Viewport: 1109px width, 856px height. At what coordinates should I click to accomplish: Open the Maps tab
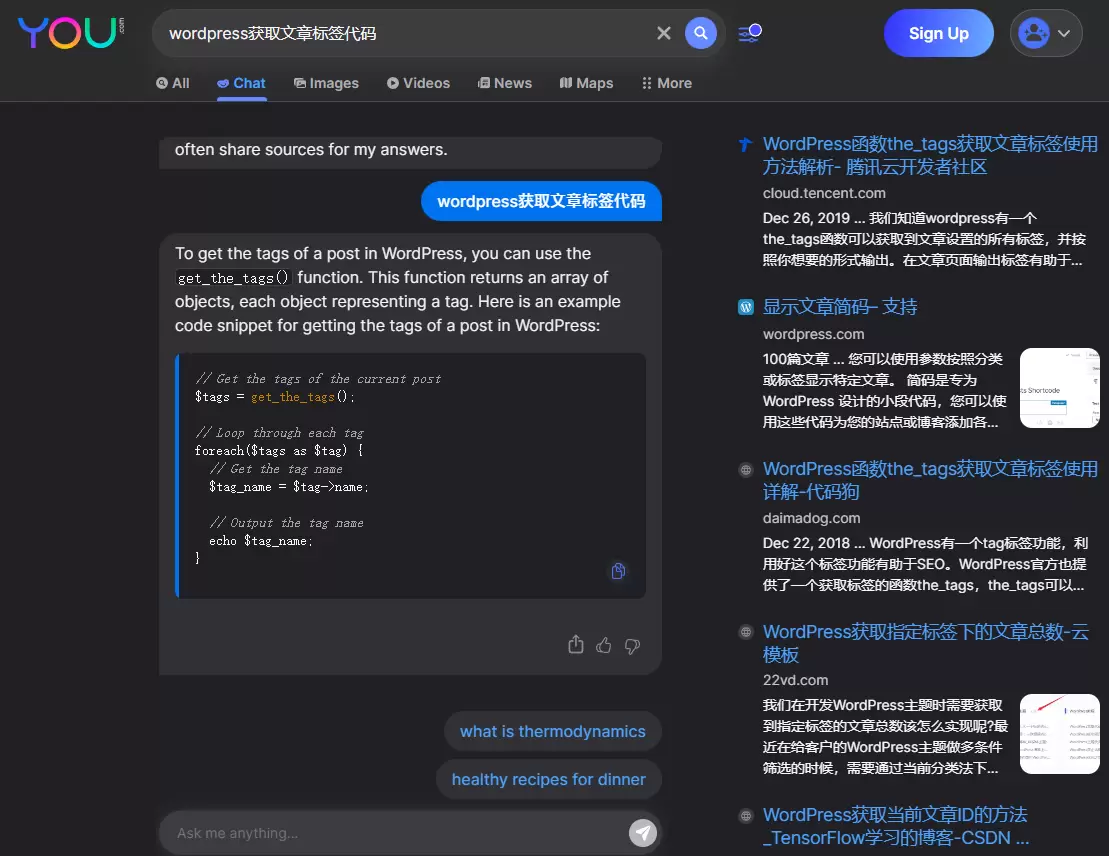(x=586, y=83)
